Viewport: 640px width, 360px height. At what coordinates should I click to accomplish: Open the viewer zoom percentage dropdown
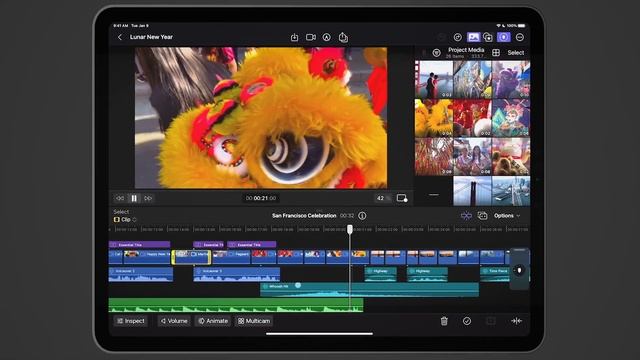point(382,198)
